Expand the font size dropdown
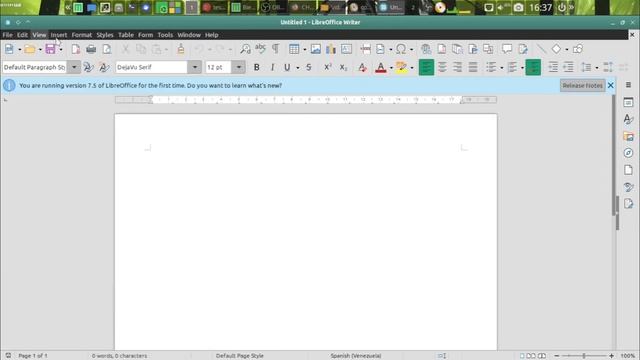The width and height of the screenshot is (640, 360). (x=238, y=67)
